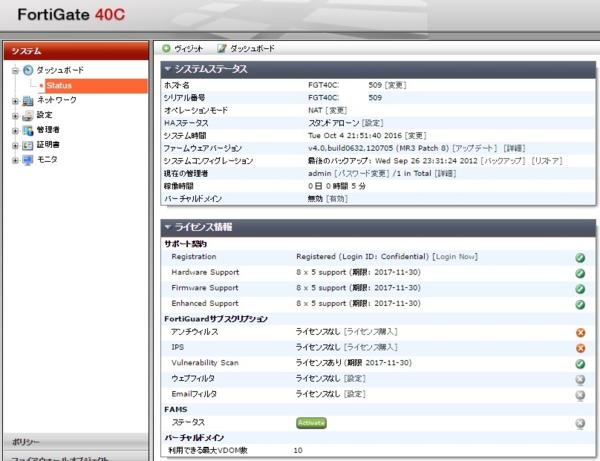Click the orange X icon for アンチウィルス
The width and height of the screenshot is (600, 461).
point(580,332)
